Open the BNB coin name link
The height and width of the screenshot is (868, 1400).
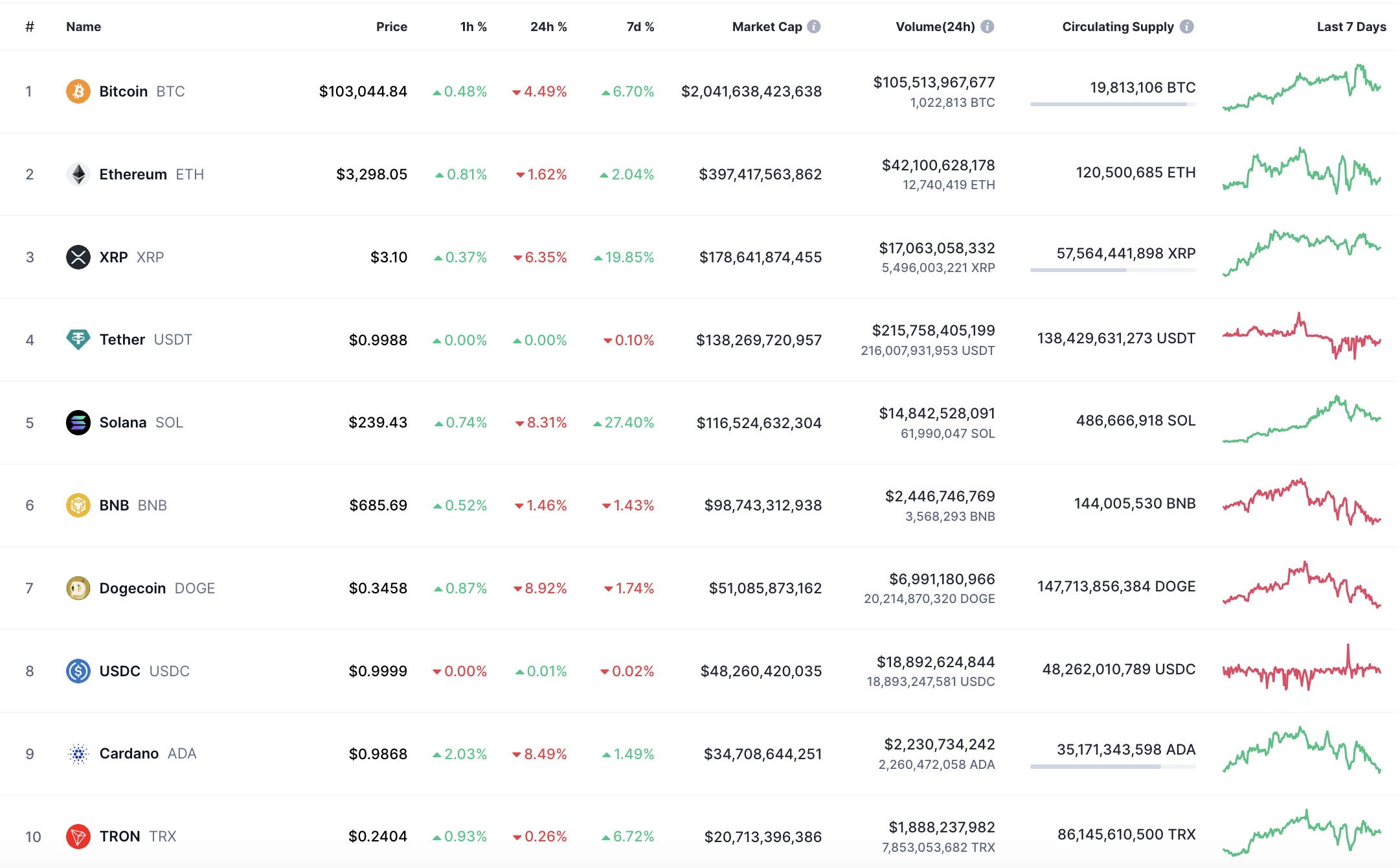coord(115,505)
